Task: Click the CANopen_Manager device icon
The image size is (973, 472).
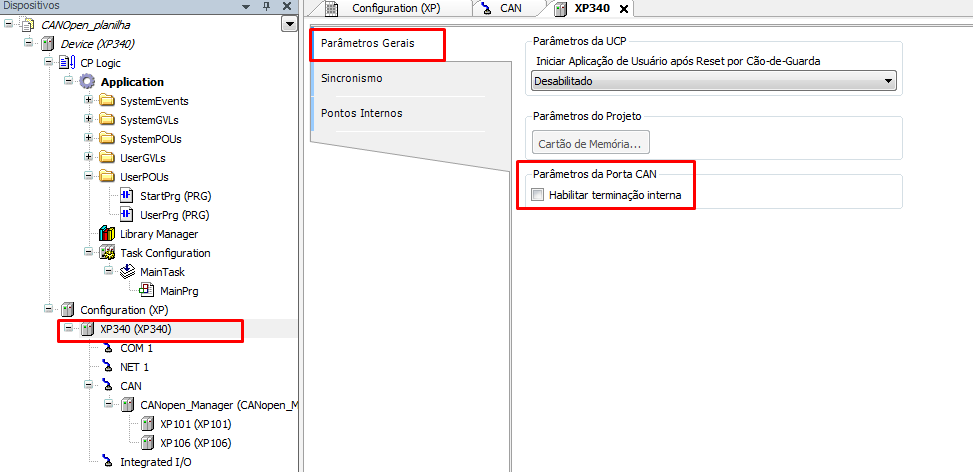Action: [x=127, y=405]
